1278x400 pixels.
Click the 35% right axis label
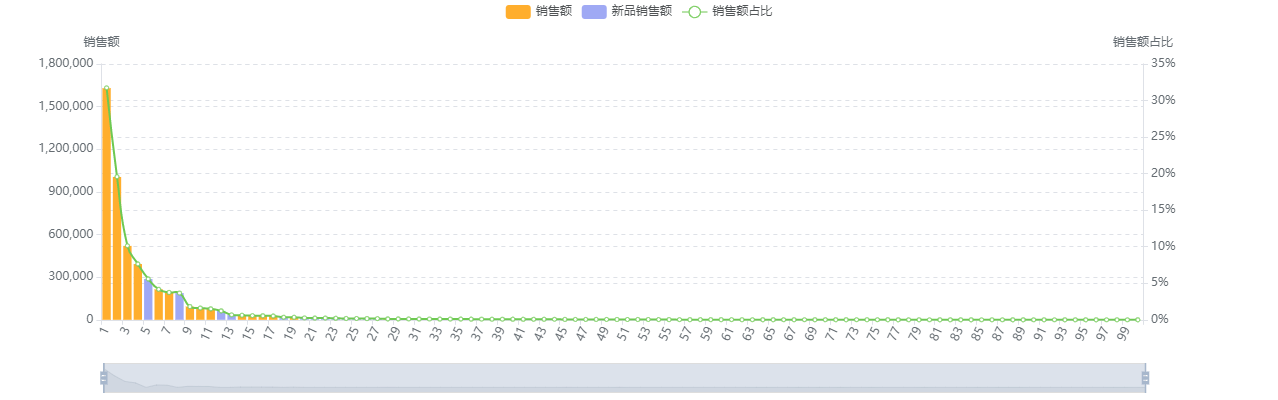coord(1163,63)
